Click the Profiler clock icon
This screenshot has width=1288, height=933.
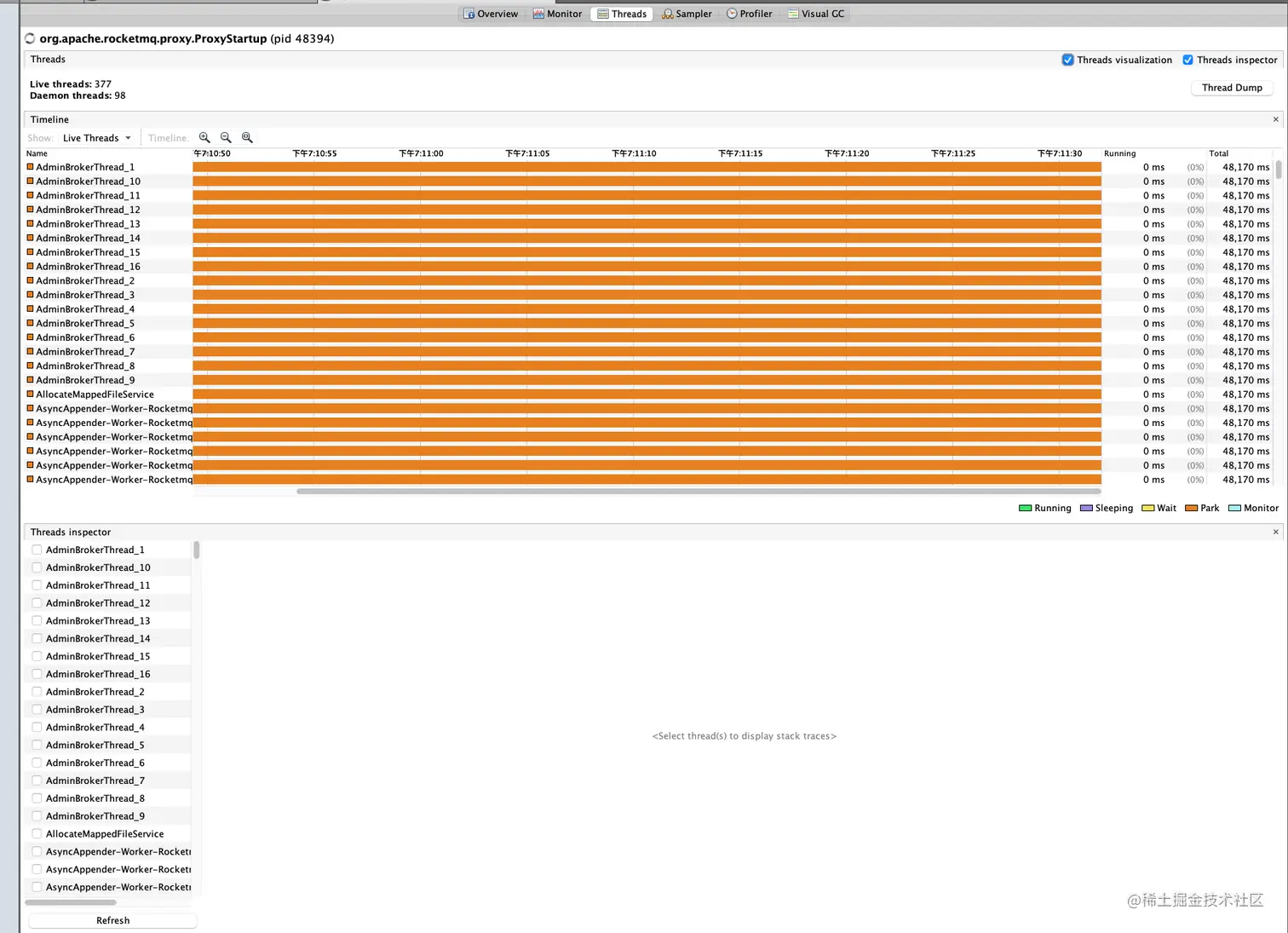732,14
